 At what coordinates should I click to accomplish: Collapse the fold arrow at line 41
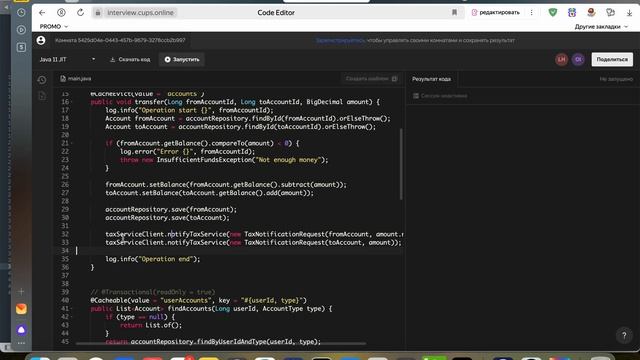[72, 309]
